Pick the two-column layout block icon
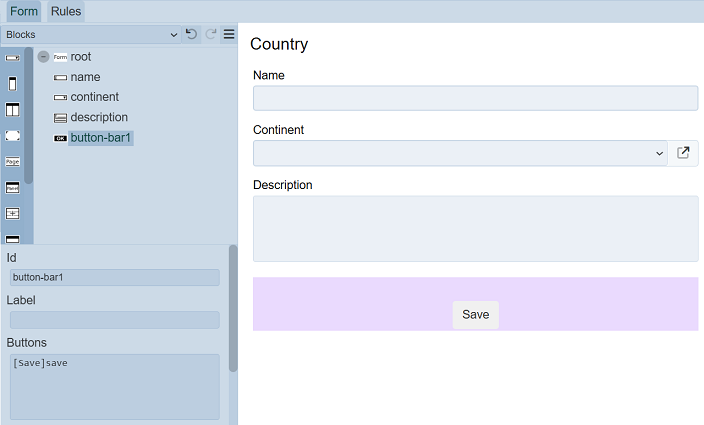 click(13, 110)
